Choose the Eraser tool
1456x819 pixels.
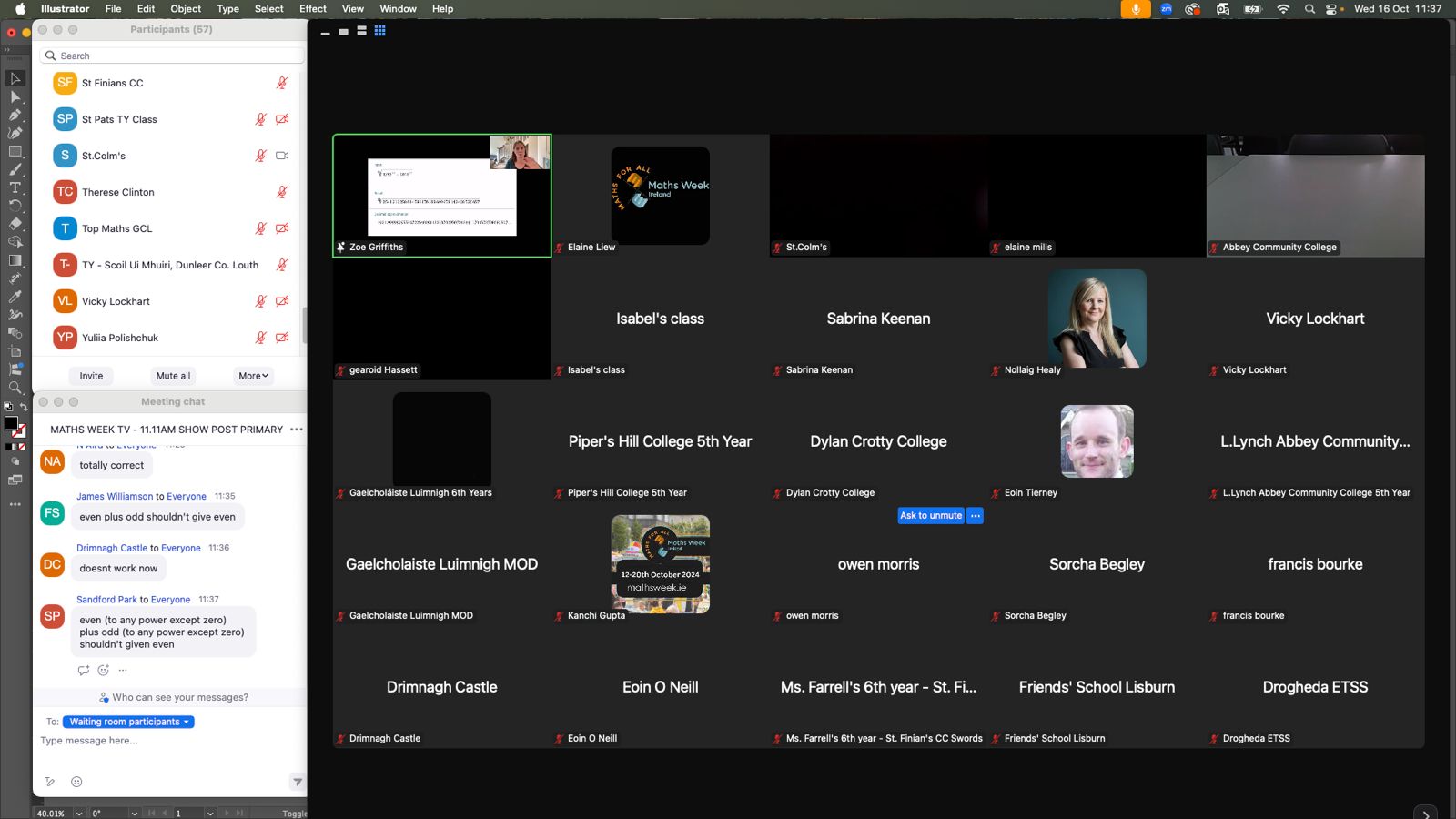pos(15,224)
